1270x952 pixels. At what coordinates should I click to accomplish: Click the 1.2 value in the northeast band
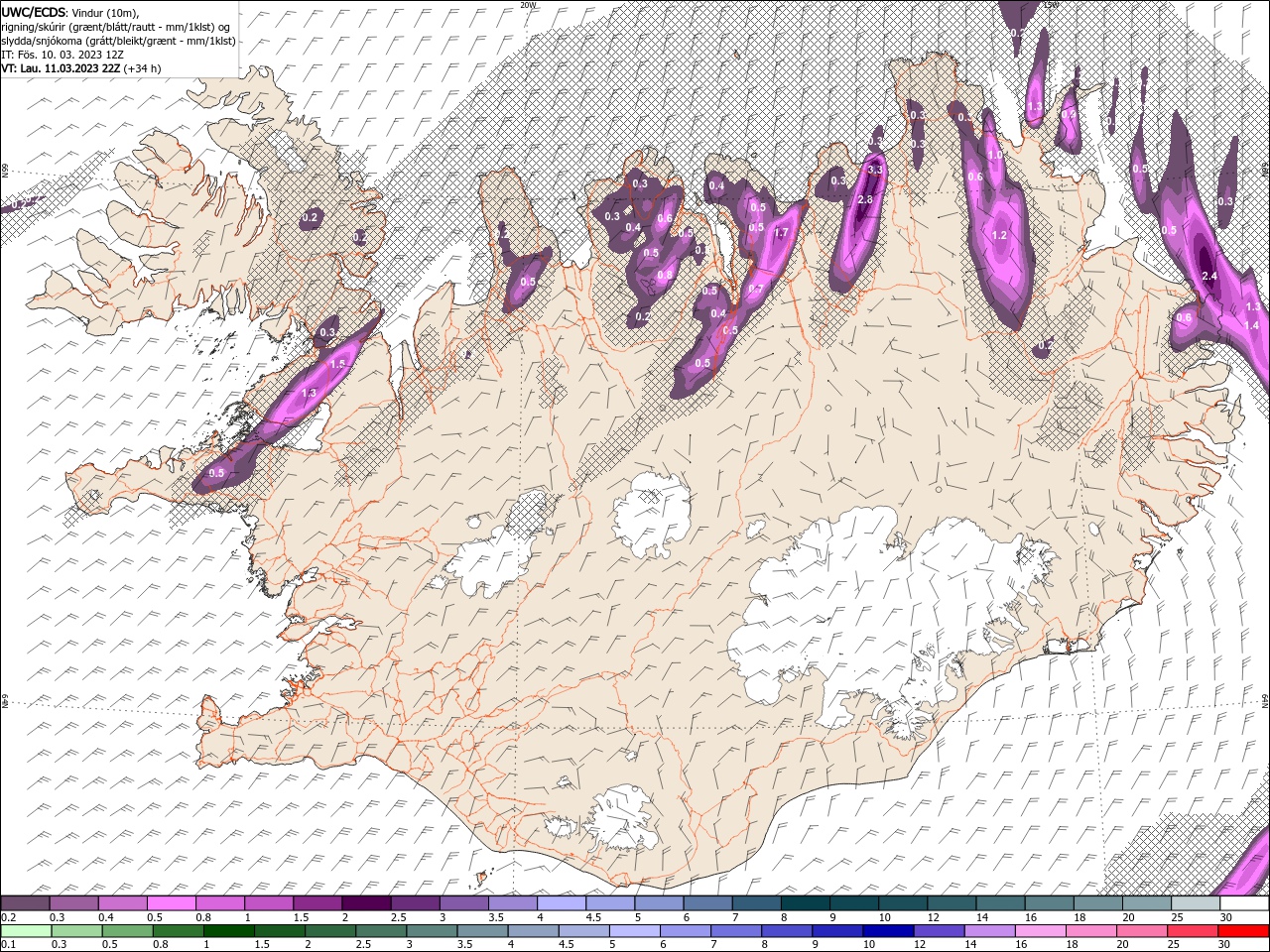click(x=999, y=236)
